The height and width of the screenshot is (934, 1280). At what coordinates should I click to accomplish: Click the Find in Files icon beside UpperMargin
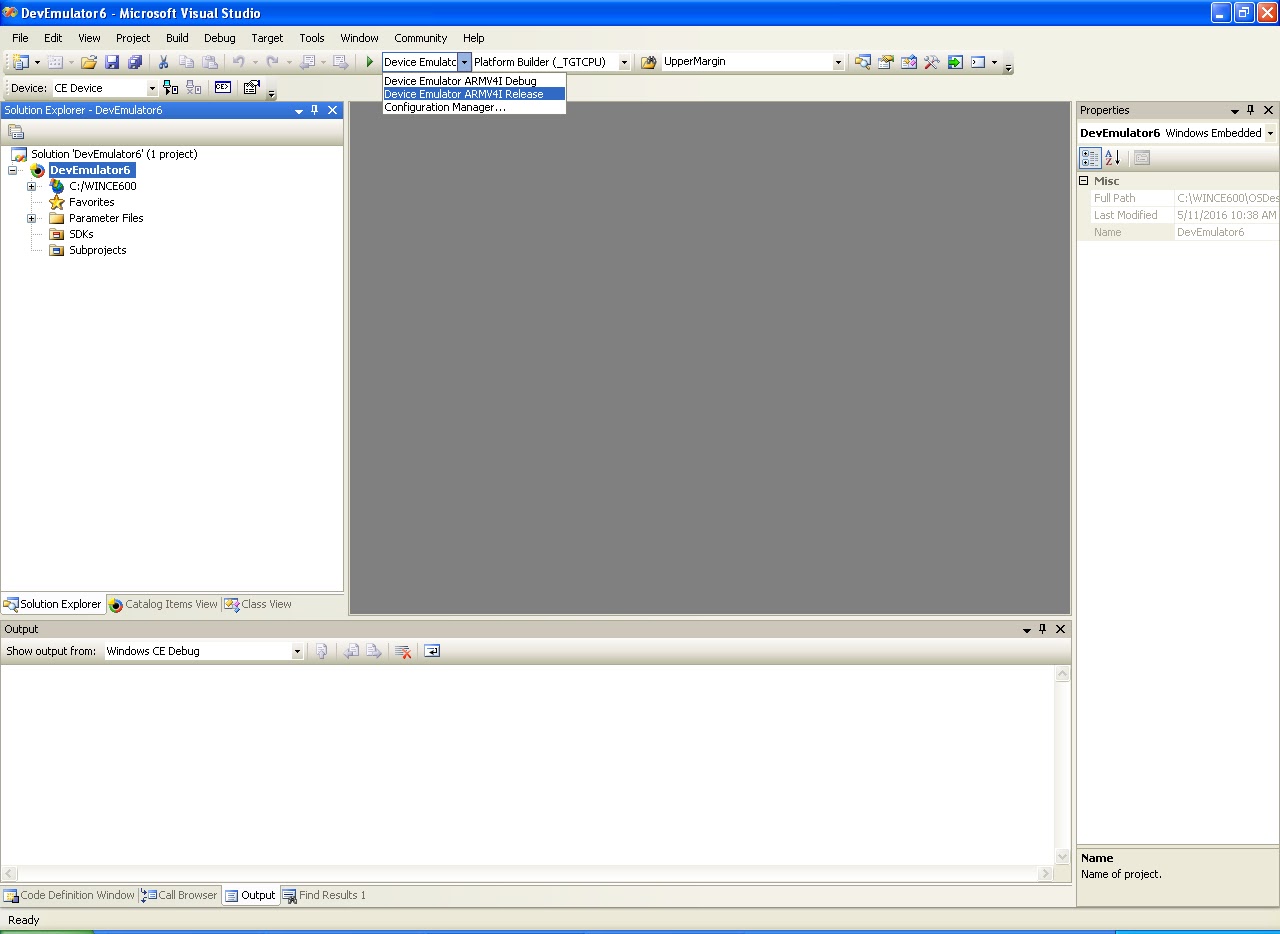pyautogui.click(x=649, y=62)
